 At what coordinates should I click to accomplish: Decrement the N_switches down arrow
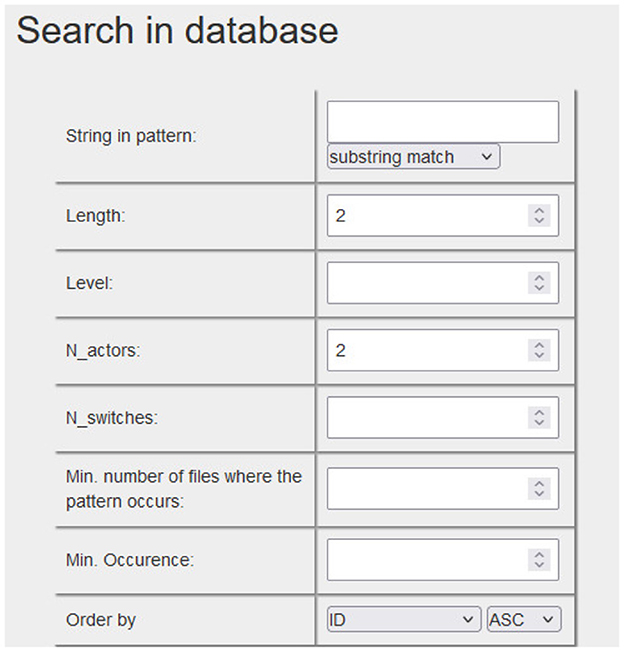click(x=539, y=423)
